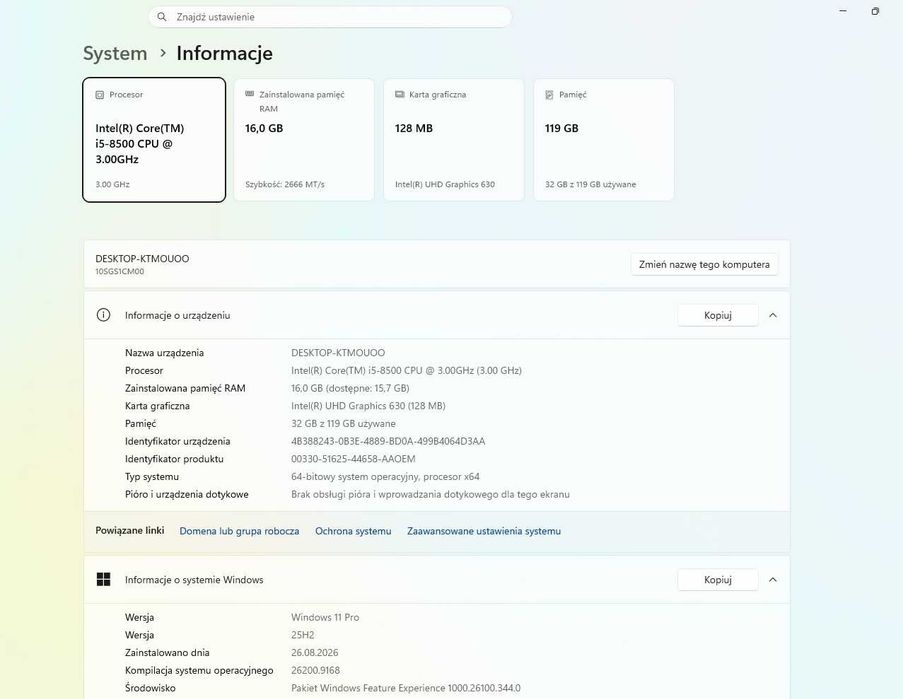Viewport: 903px width, 699px height.
Task: Click the Nazwa urządzenia value DESKTOP-KTMOUOO
Action: [x=338, y=352]
